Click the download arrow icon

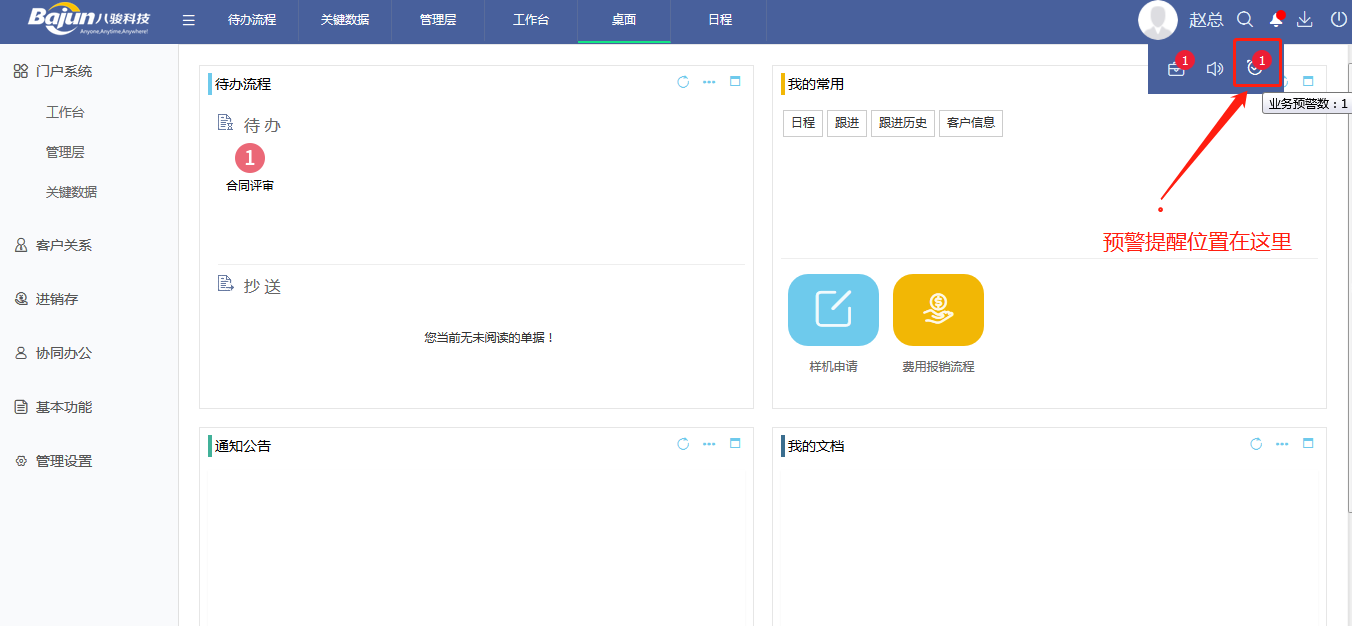tap(1304, 18)
